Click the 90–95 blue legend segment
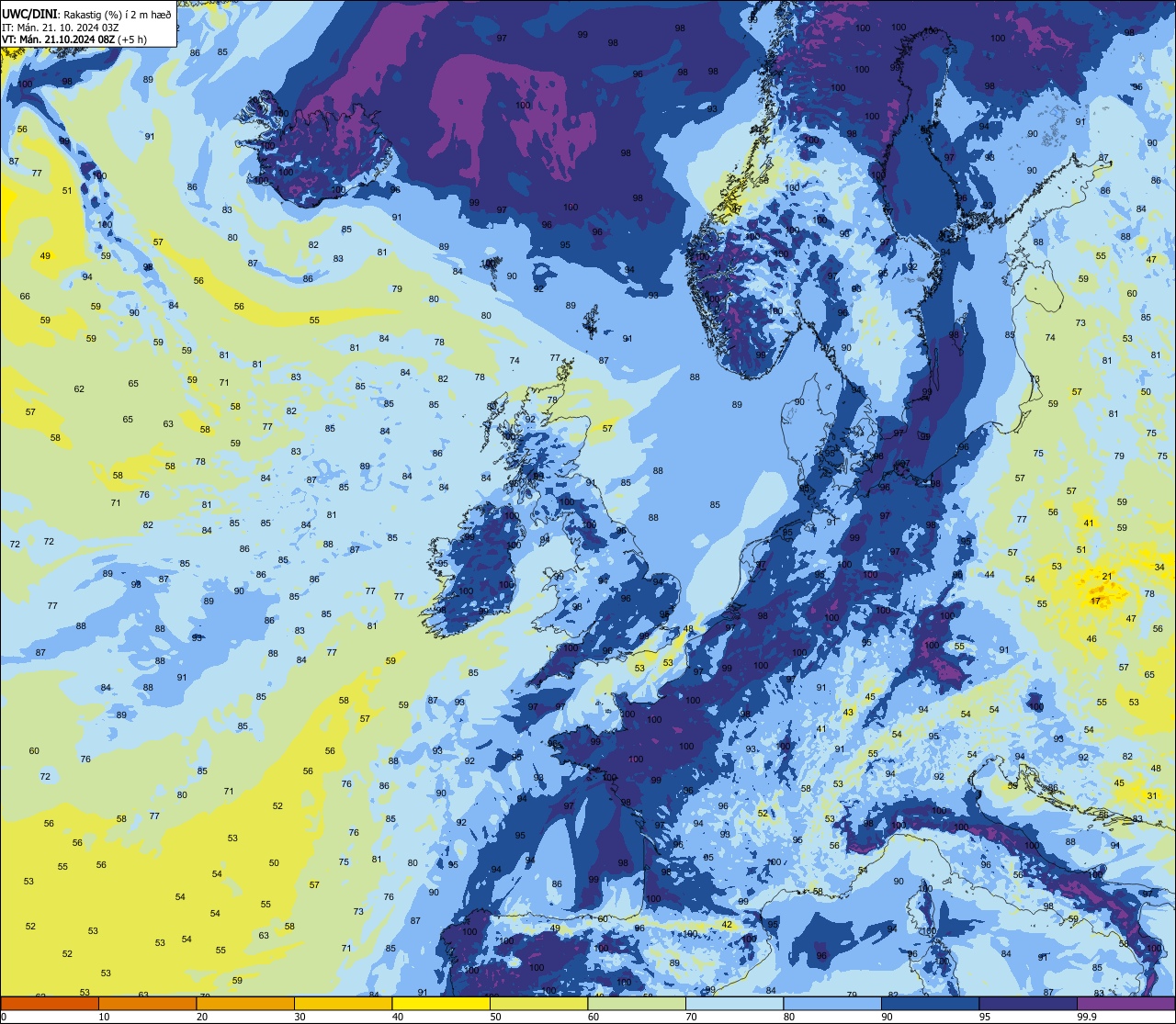 click(x=930, y=1003)
